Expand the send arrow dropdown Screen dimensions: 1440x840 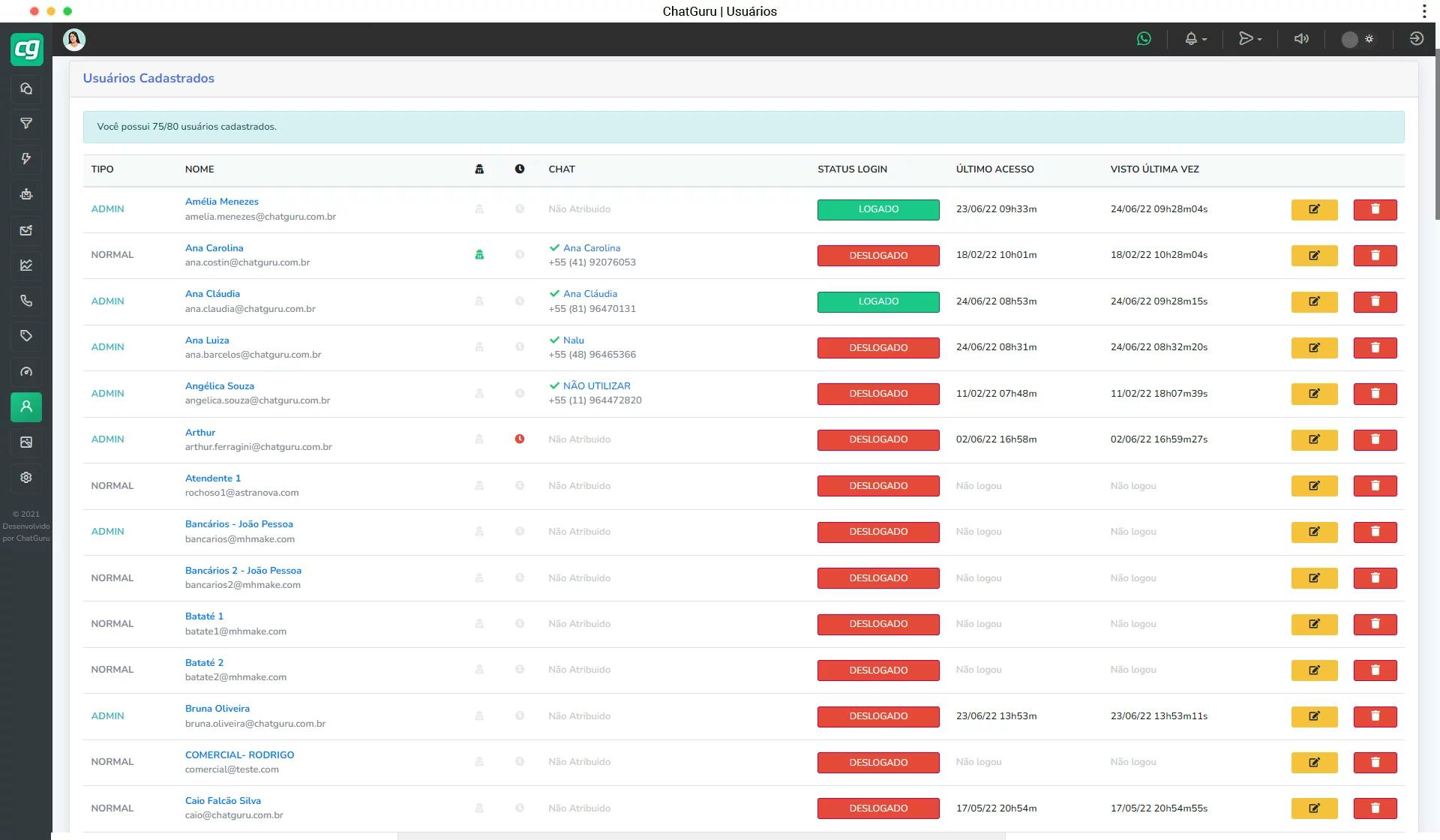pyautogui.click(x=1249, y=39)
